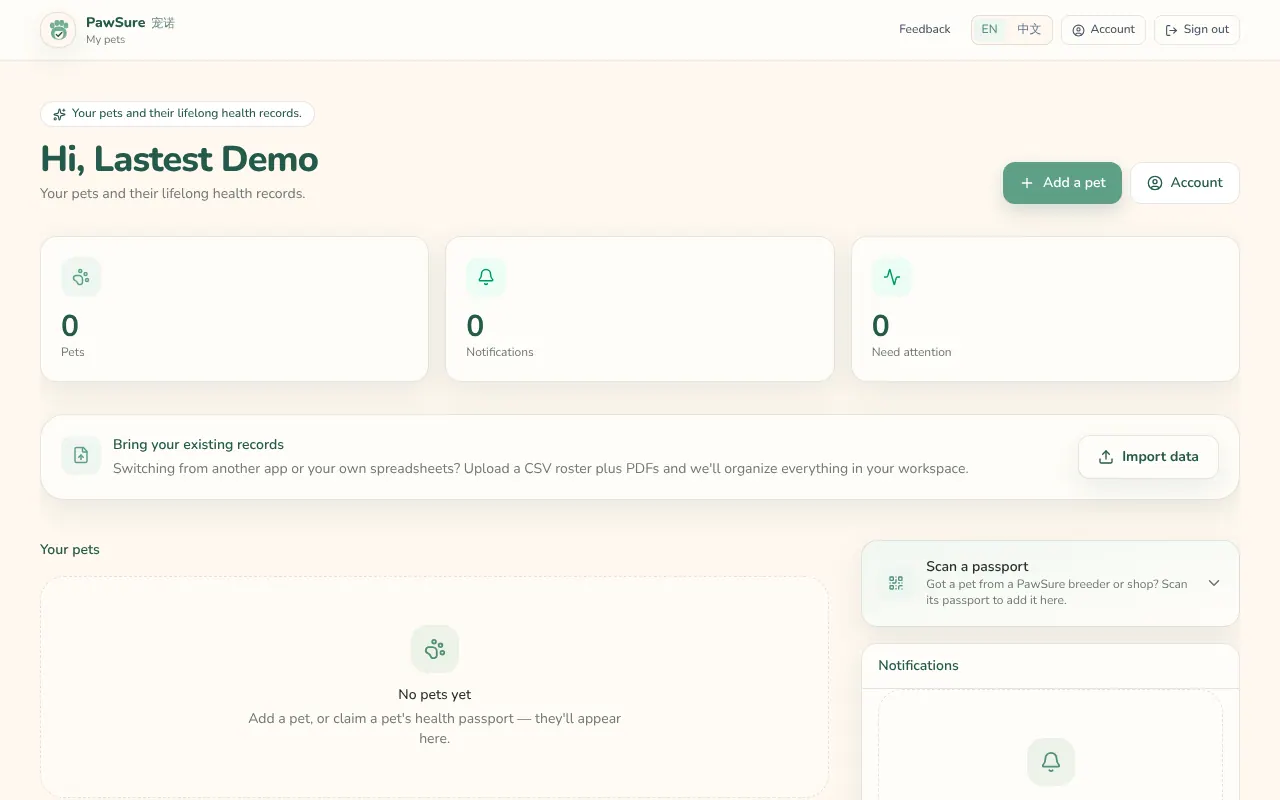
Task: Click the 'Bring your existing records' title
Action: pyautogui.click(x=199, y=445)
